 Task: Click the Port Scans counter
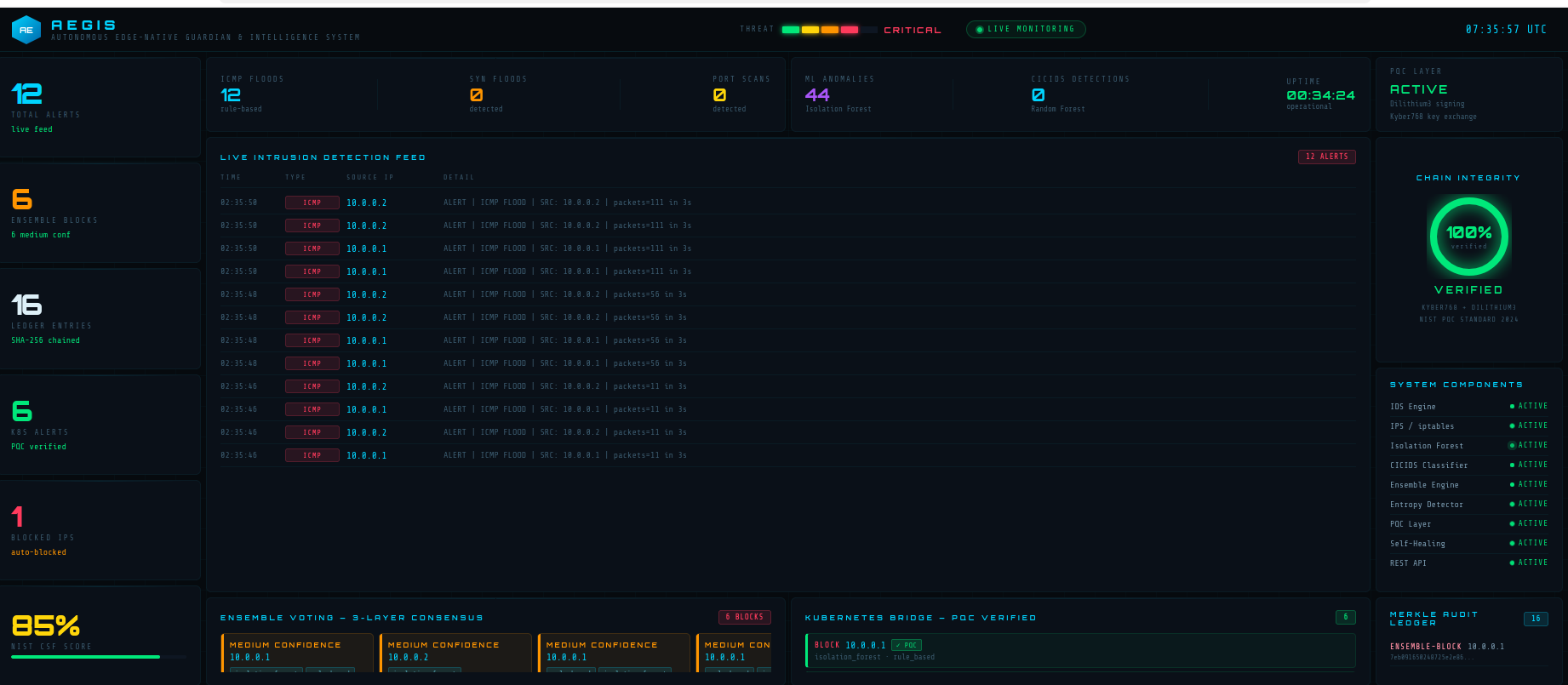741,94
